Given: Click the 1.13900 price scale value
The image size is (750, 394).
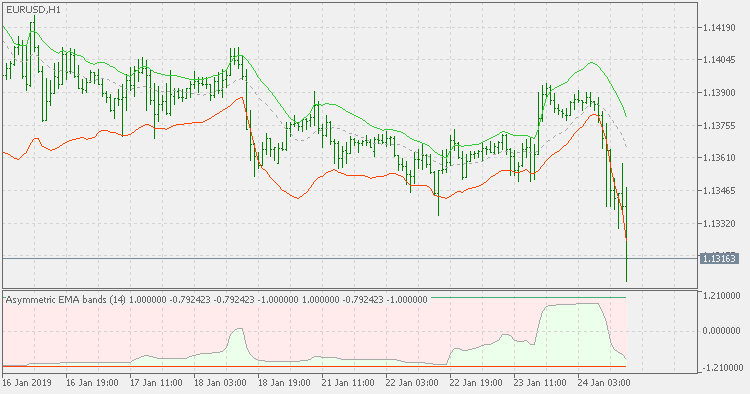Looking at the screenshot, I should [719, 92].
